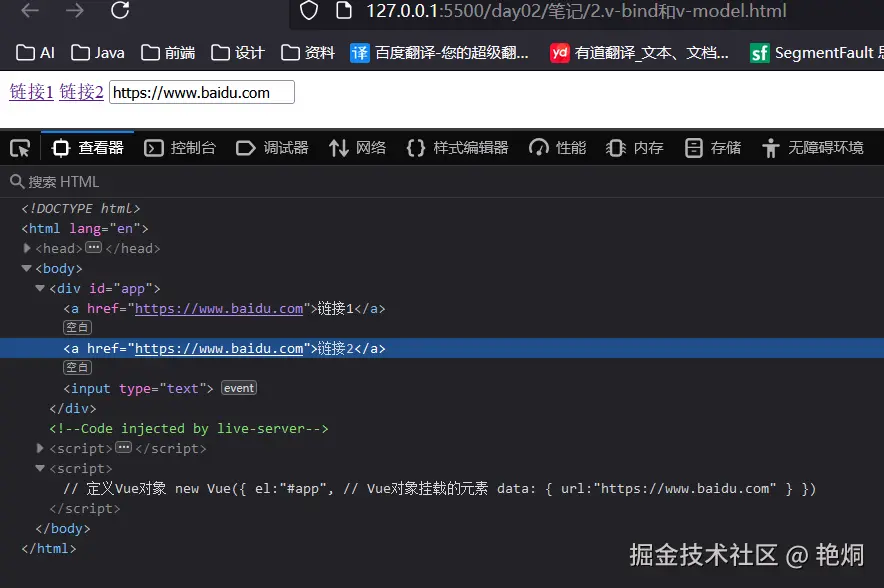Select the DOCTYPE html node
Screen dimensions: 884x588
[81, 209]
